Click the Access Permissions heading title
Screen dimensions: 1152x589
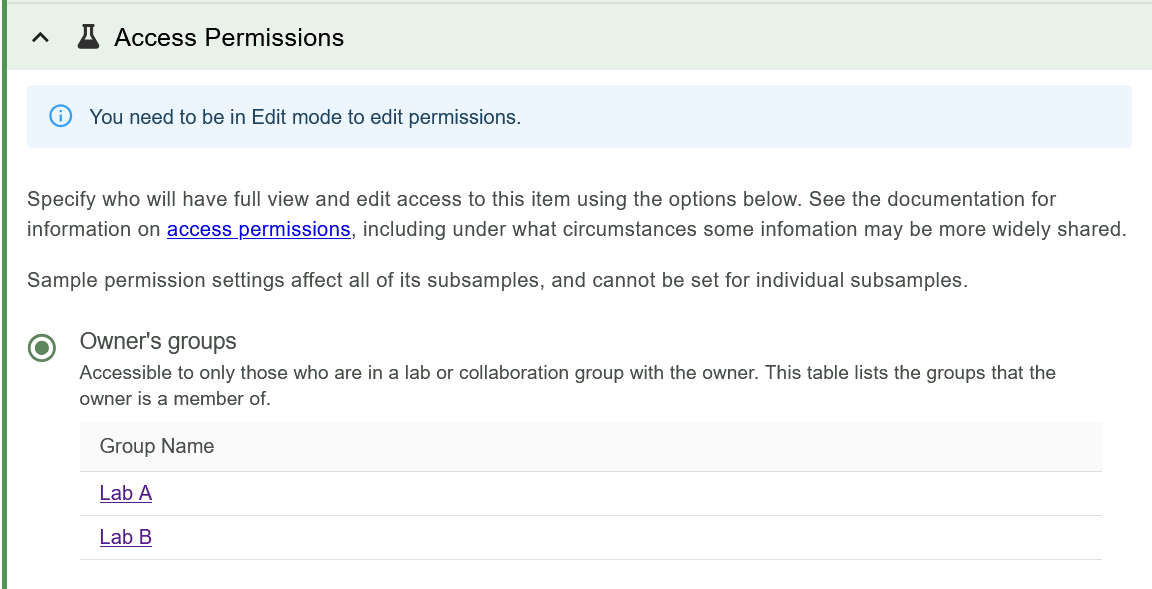tap(229, 38)
